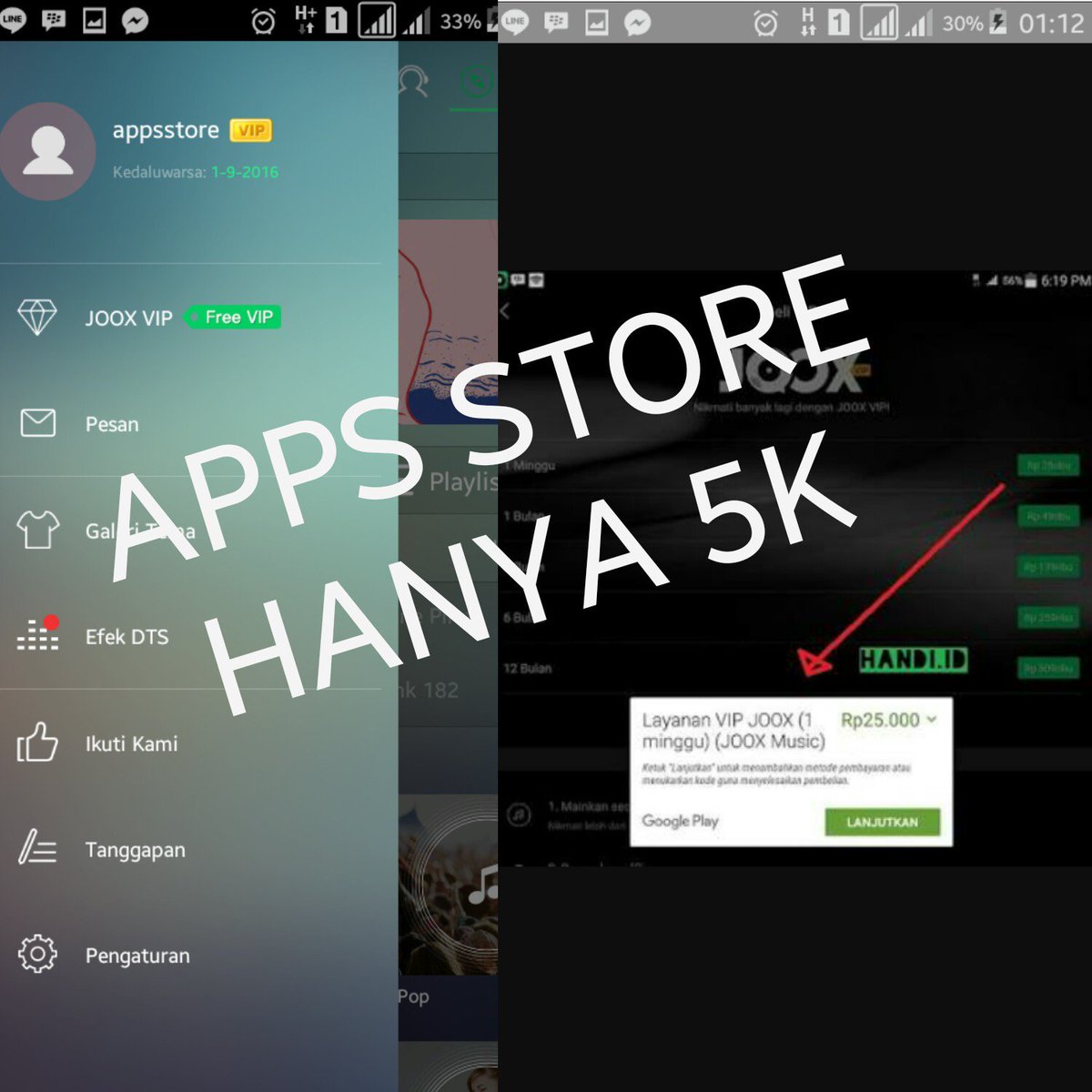Tap the 01:12 clock in right status bar
This screenshot has width=1092, height=1092.
click(x=1051, y=23)
